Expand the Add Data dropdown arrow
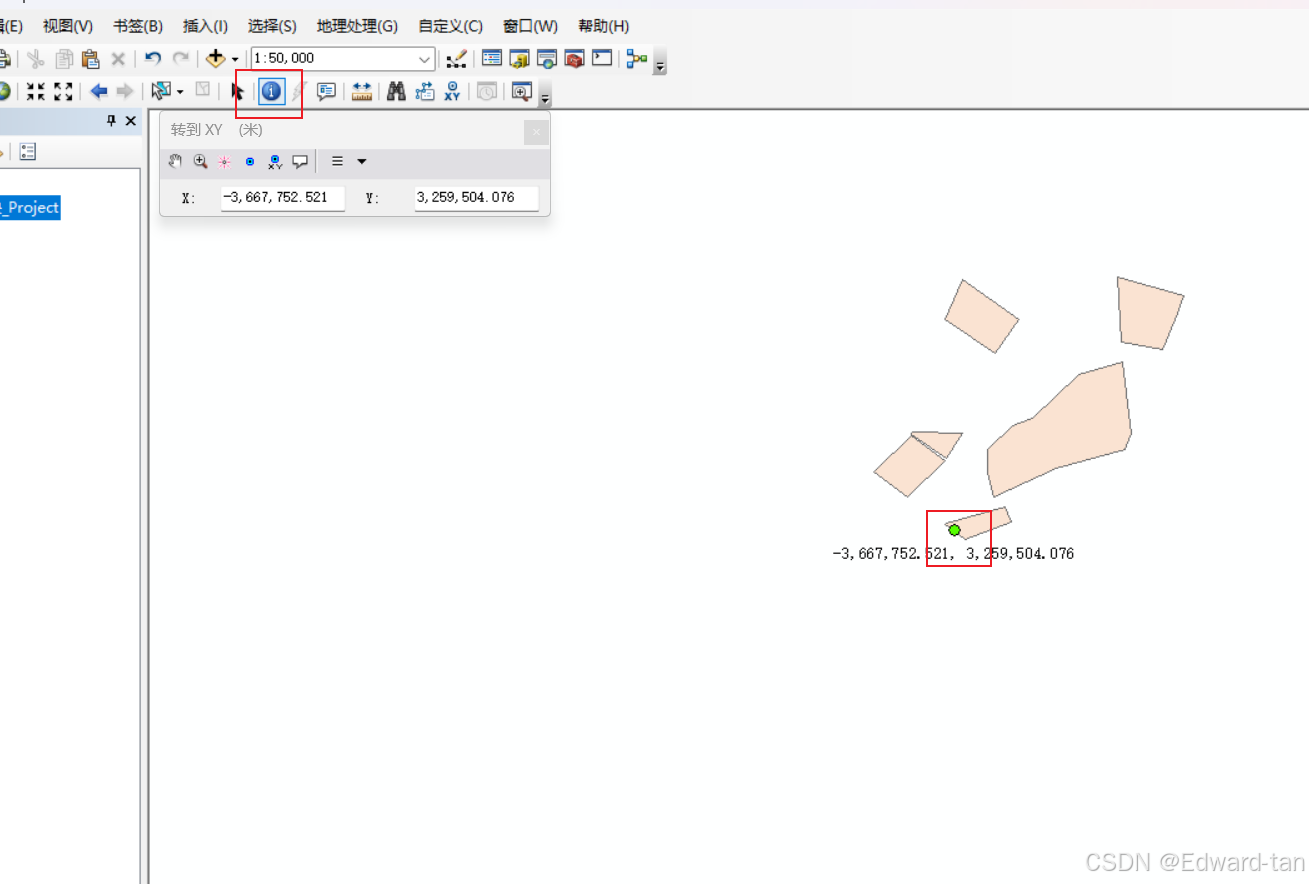Screen dimensions: 1309x884 [x=235, y=60]
